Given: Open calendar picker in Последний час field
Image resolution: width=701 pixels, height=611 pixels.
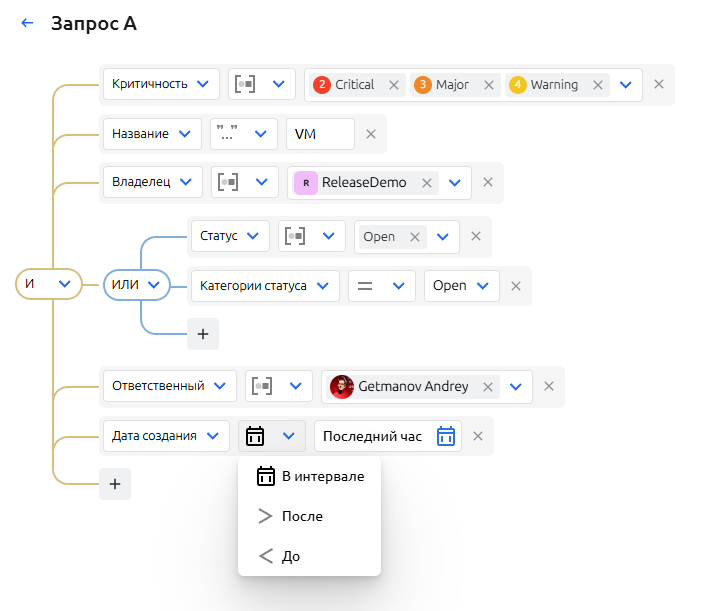Looking at the screenshot, I should click(446, 436).
